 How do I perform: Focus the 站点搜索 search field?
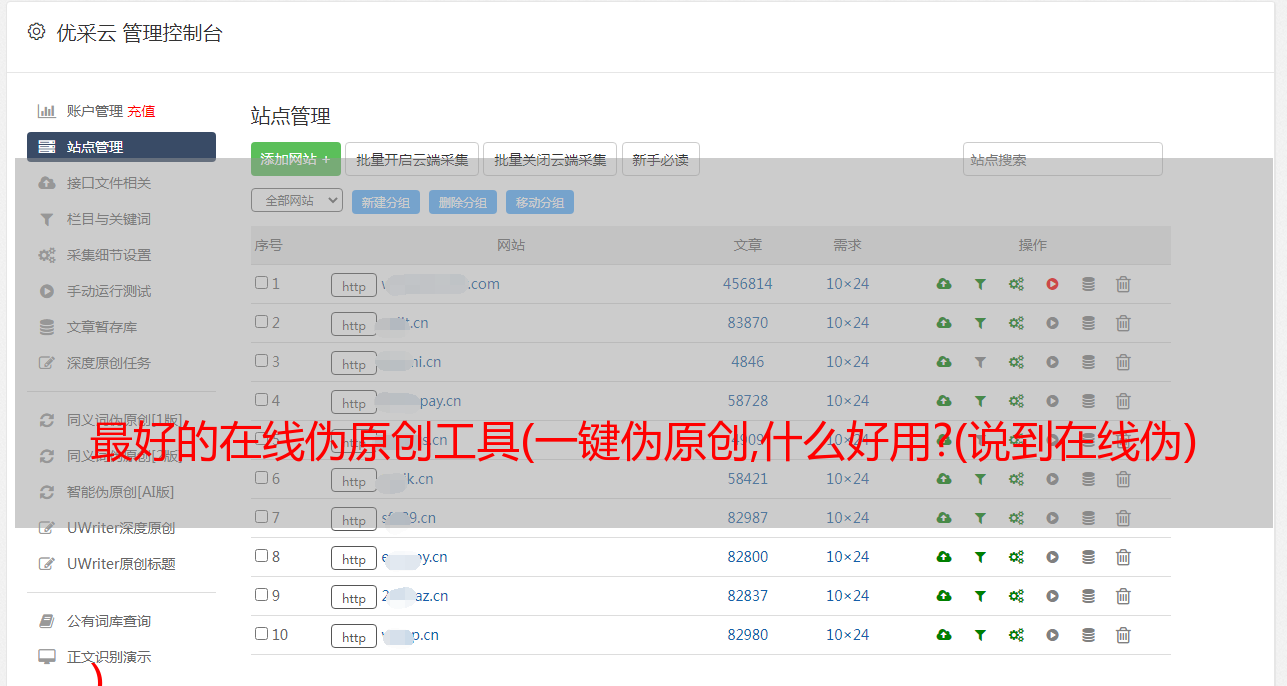pos(1063,159)
